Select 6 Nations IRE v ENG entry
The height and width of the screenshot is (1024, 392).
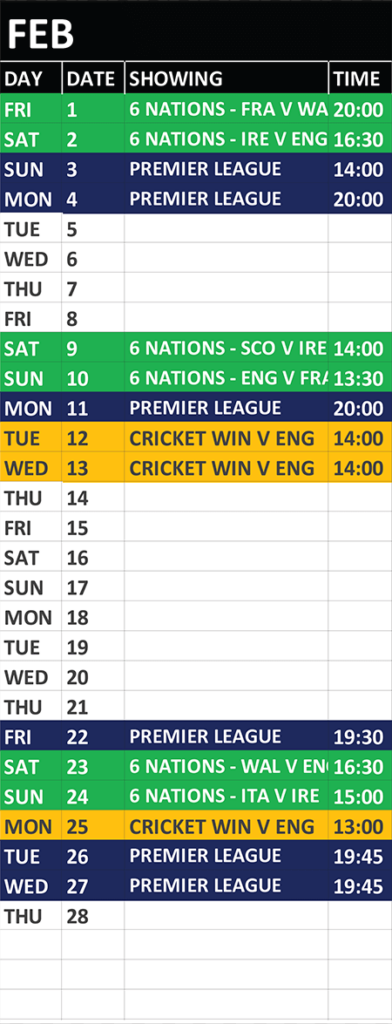226,139
